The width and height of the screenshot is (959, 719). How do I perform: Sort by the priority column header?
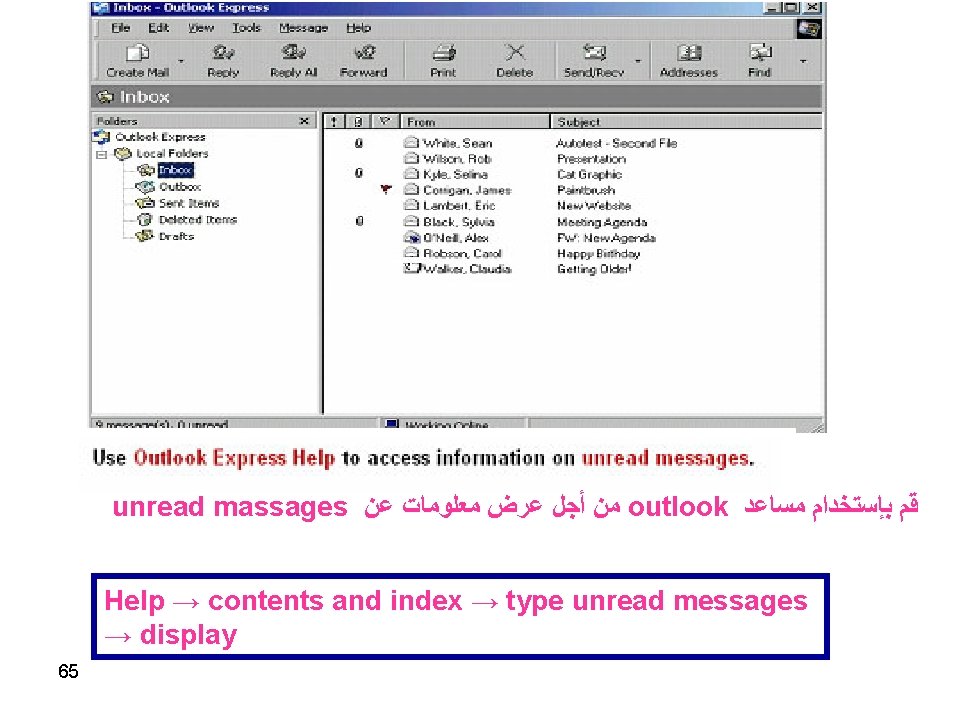(x=334, y=122)
